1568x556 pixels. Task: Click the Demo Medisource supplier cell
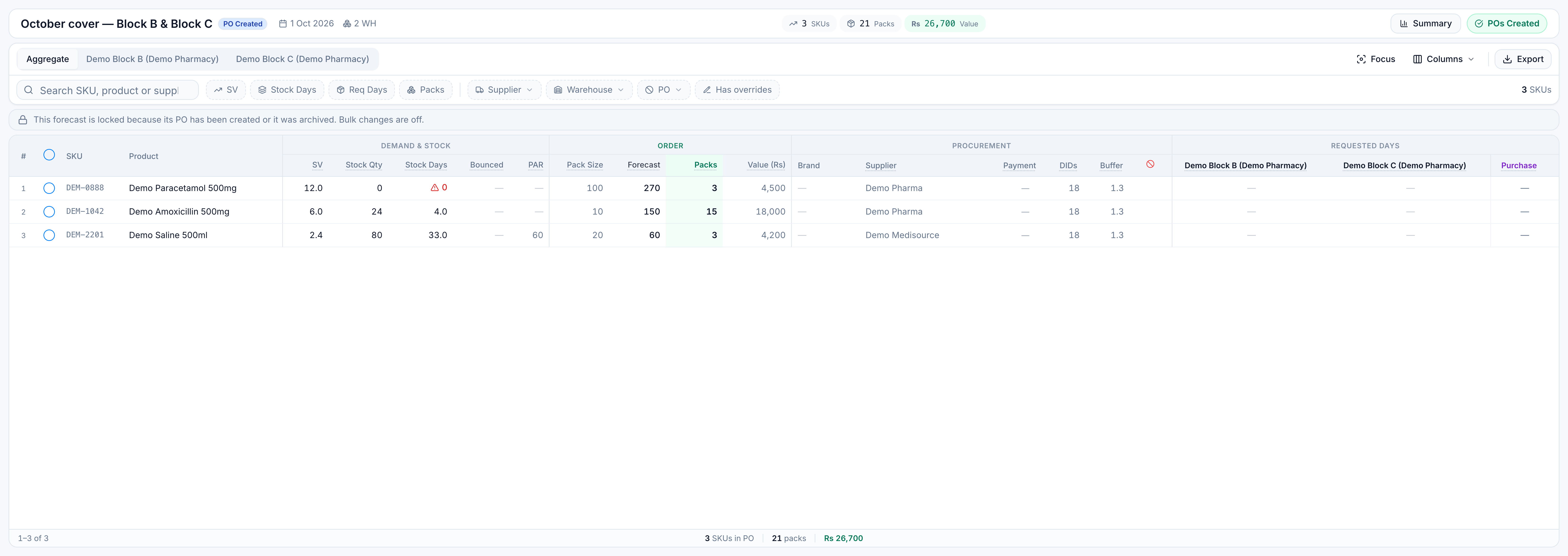click(x=902, y=235)
